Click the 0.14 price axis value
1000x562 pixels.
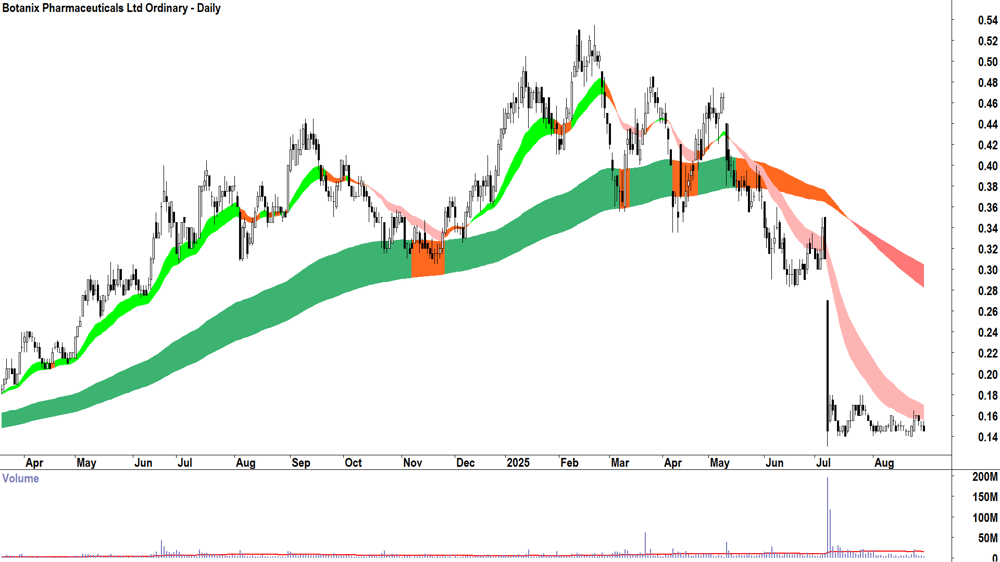click(987, 437)
